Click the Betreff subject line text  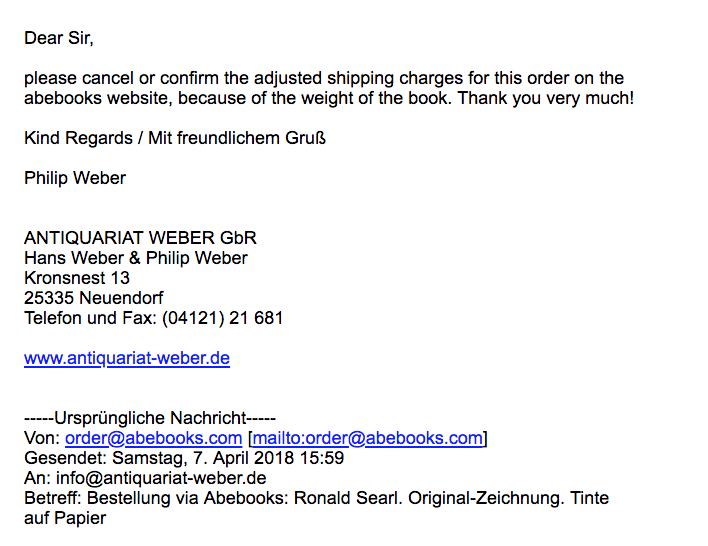click(x=317, y=498)
